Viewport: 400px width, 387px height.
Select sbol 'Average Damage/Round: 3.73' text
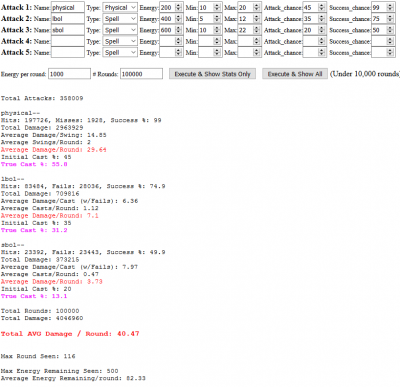click(52, 282)
